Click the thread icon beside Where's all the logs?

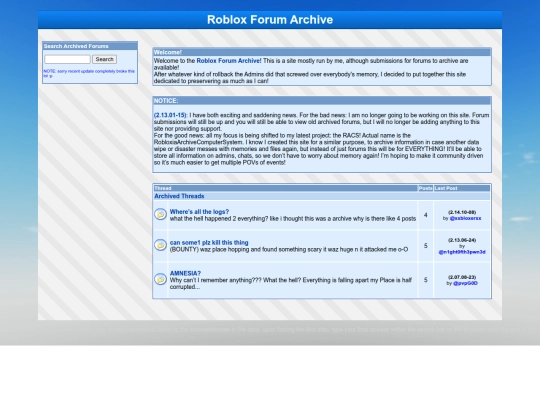(160, 214)
